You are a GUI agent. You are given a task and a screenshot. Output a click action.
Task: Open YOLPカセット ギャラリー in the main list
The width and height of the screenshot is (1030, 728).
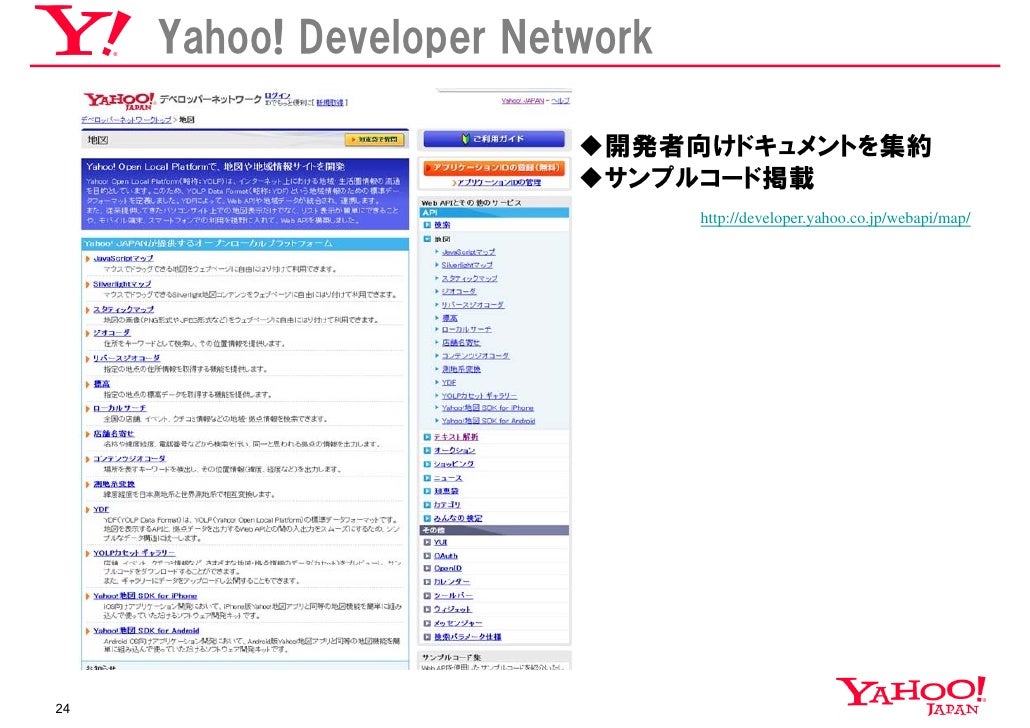point(133,553)
